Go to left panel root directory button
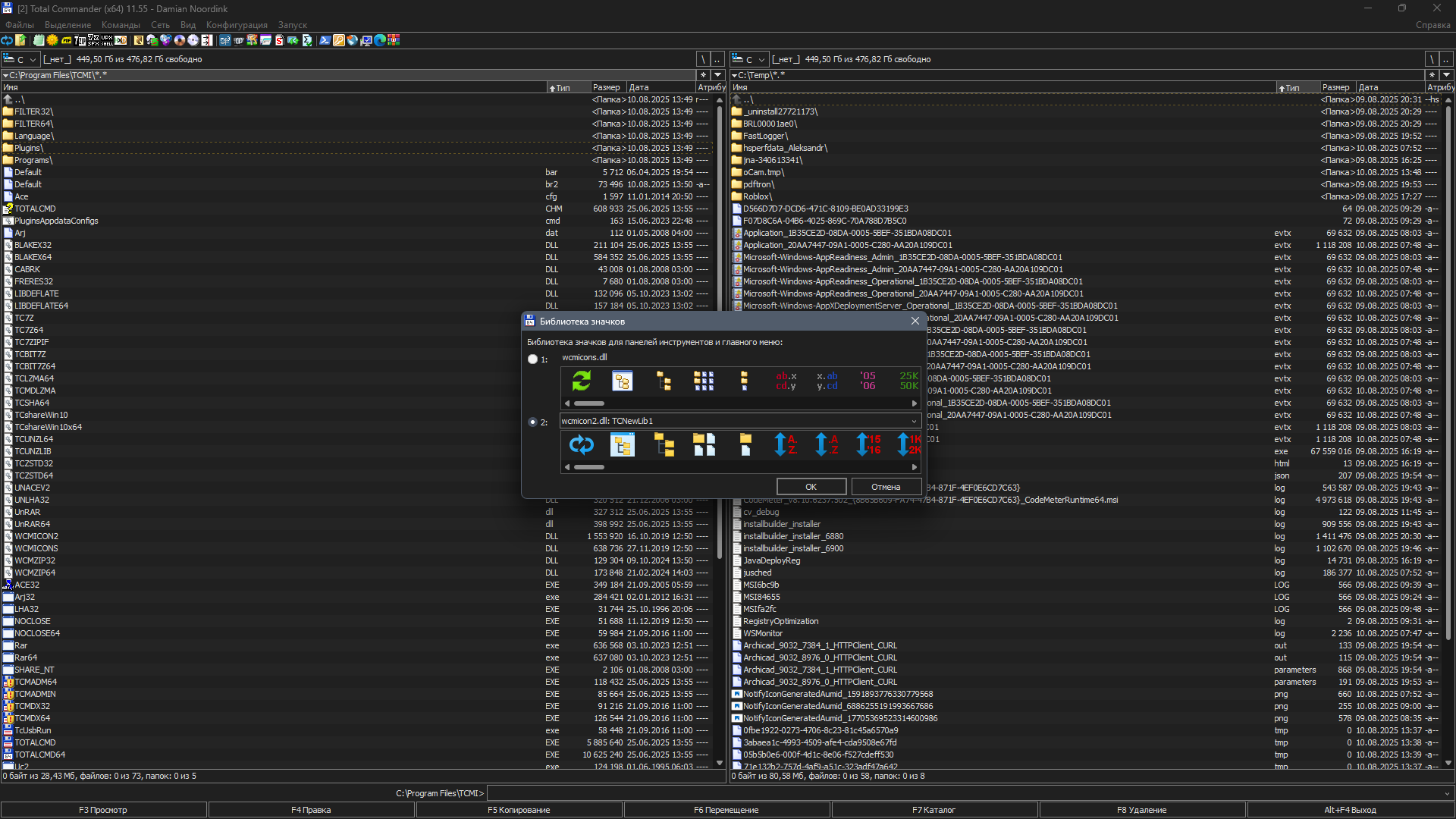The width and height of the screenshot is (1456, 819). coord(703,59)
